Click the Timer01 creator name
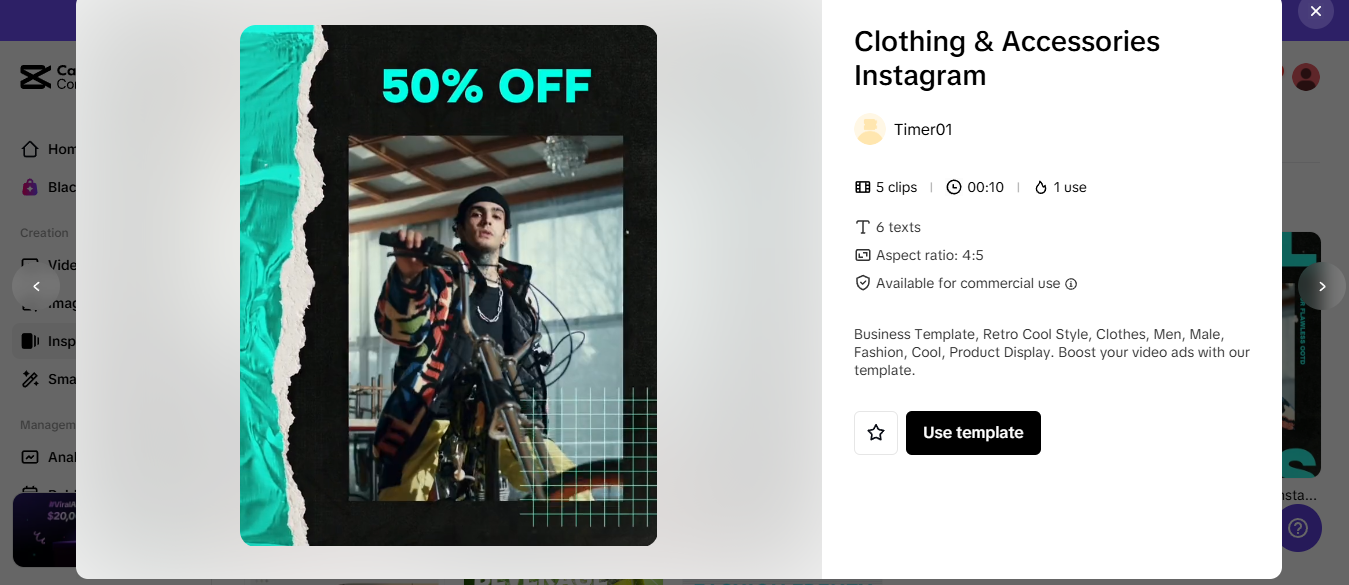The height and width of the screenshot is (585, 1349). pyautogui.click(x=923, y=130)
